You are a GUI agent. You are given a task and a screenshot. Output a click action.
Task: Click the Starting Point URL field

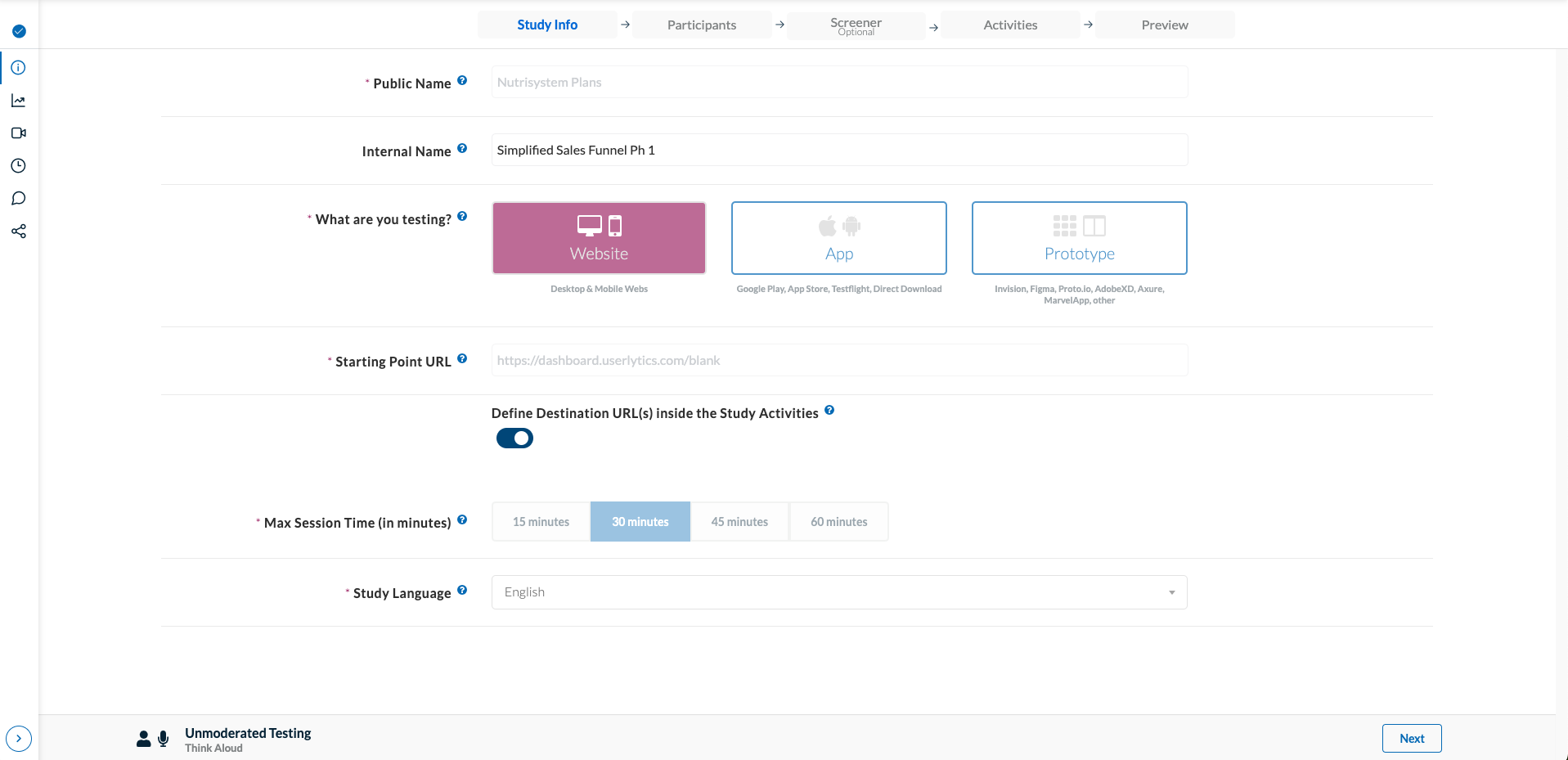tap(839, 360)
